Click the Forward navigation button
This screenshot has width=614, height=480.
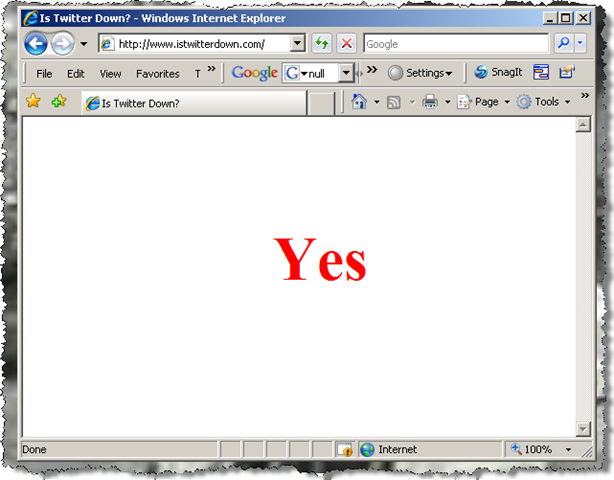click(x=62, y=44)
